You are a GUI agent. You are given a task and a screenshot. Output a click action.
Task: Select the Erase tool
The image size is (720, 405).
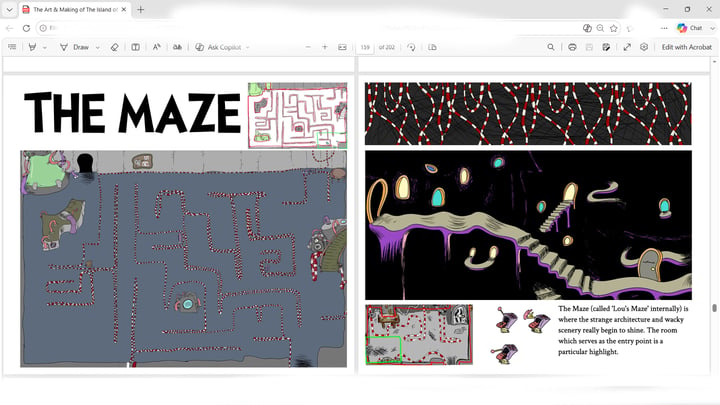(115, 47)
